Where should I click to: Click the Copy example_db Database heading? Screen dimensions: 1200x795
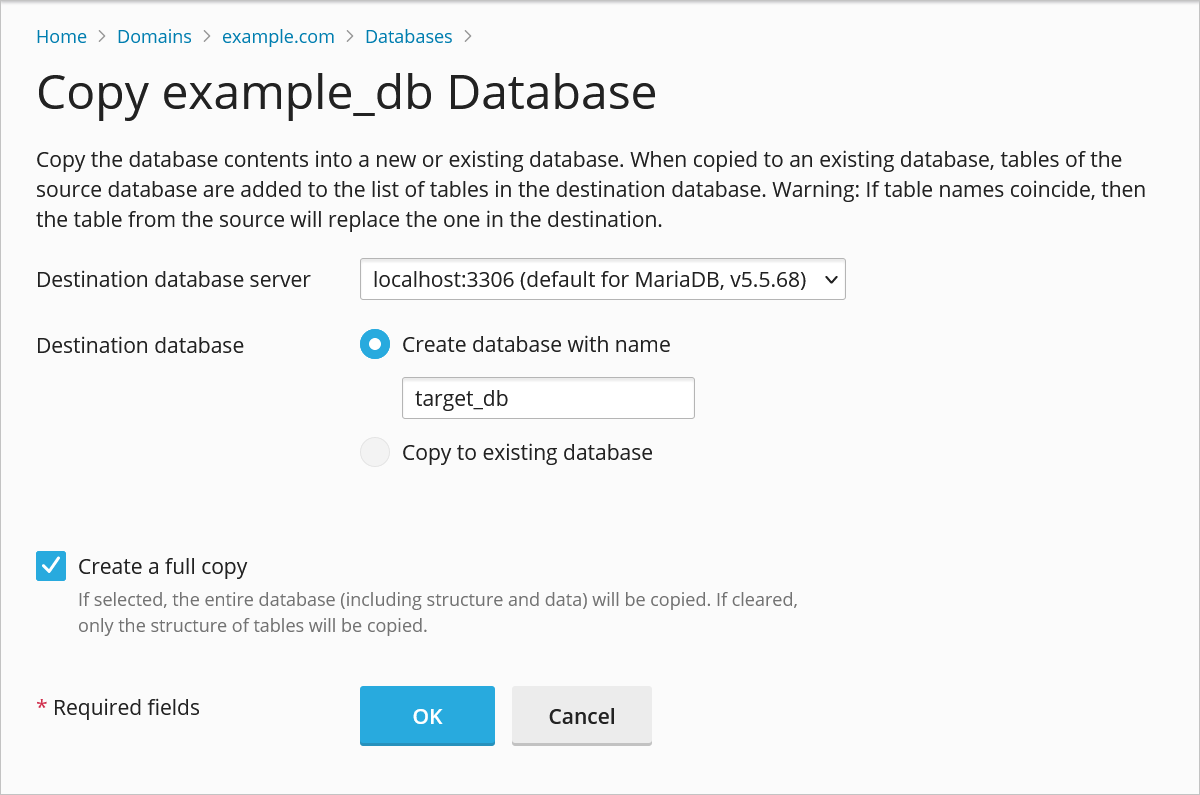[346, 93]
